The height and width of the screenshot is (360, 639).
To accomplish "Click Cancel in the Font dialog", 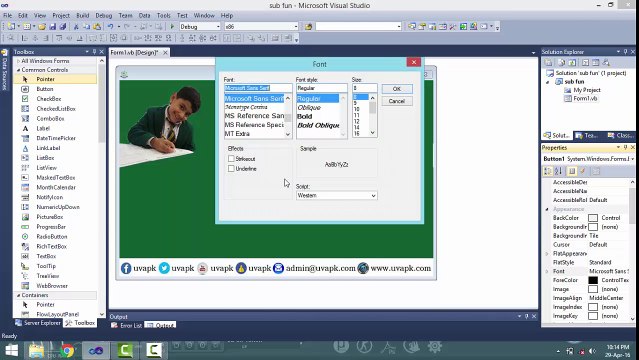I will click(397, 101).
